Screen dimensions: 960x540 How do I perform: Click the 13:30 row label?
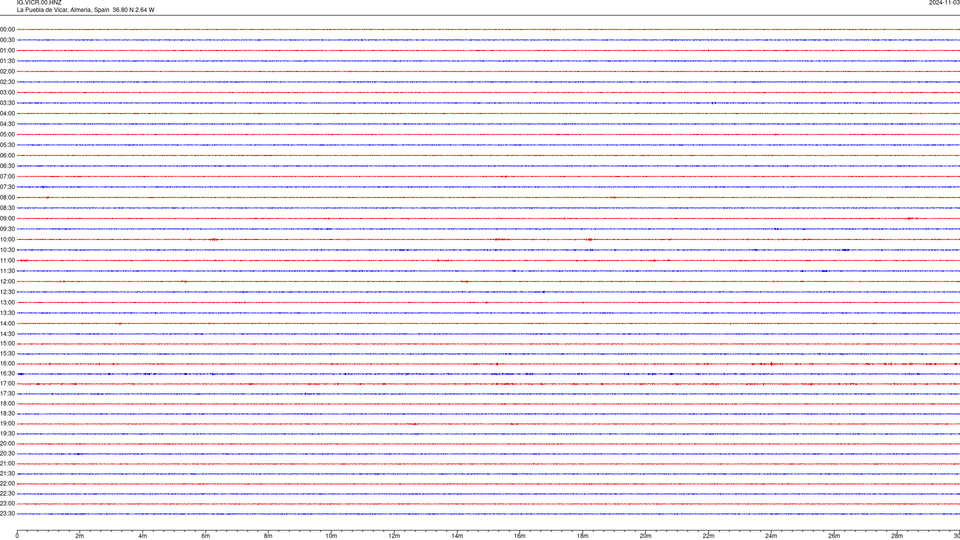[x=7, y=313]
